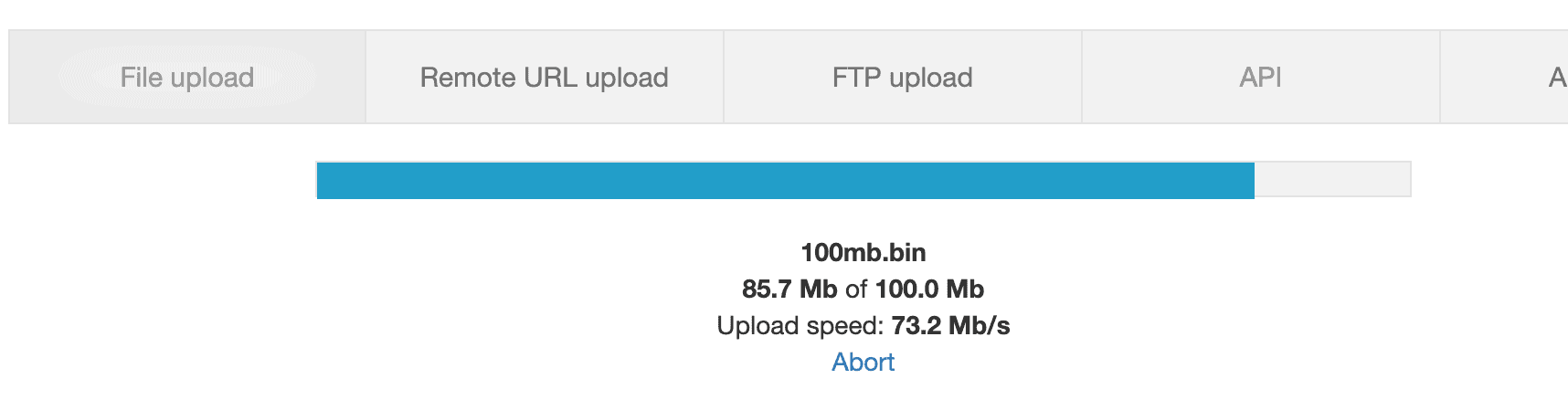Abort the current upload
This screenshot has width=1568, height=400.
click(863, 363)
